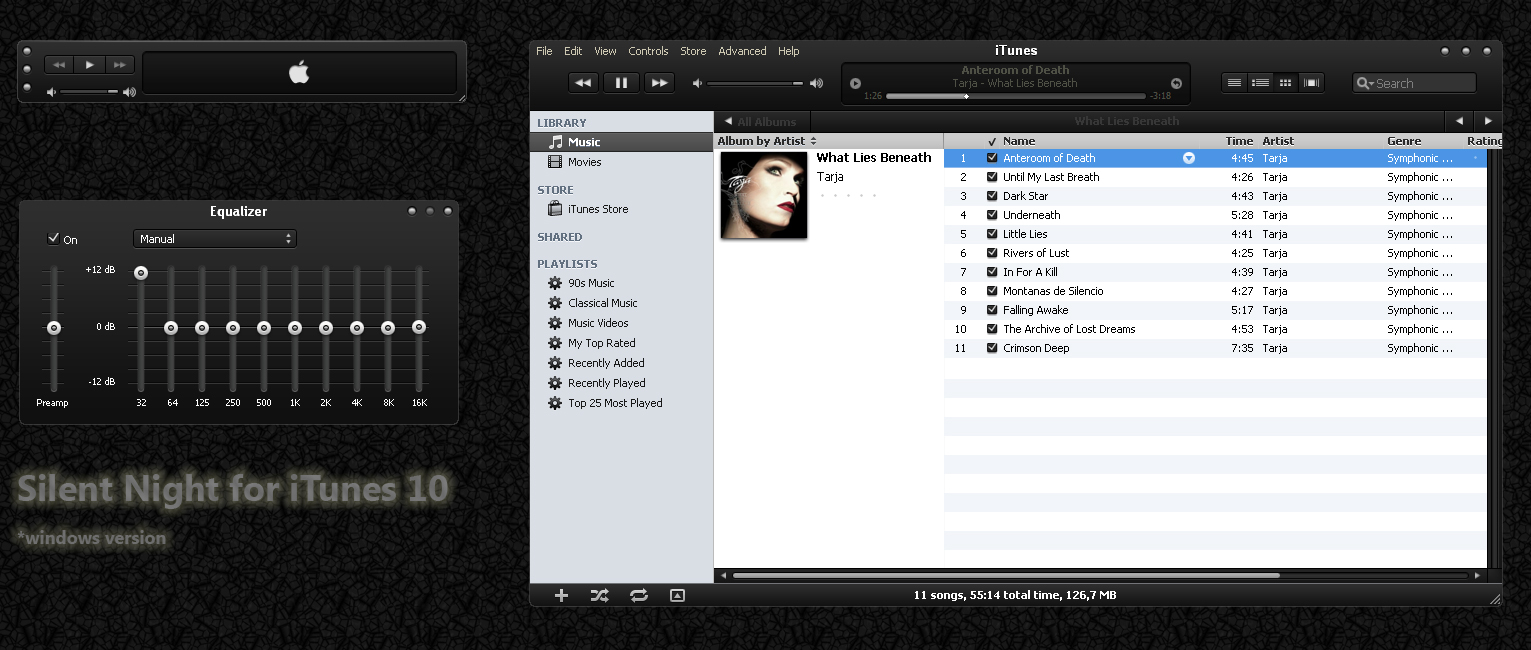Click the What Lies Beneath album cover
This screenshot has width=1531, height=650.
click(x=764, y=195)
